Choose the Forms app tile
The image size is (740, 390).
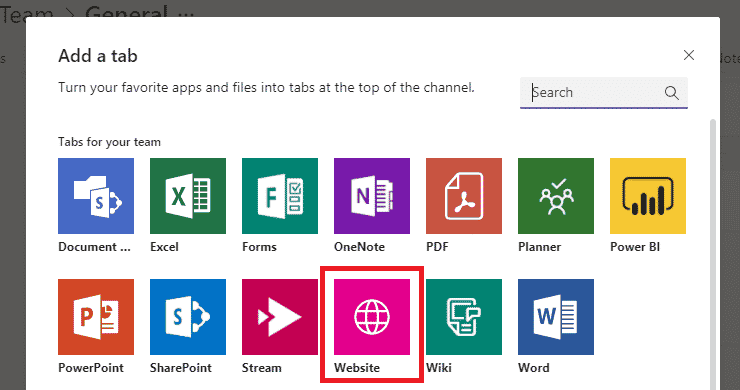(x=280, y=196)
